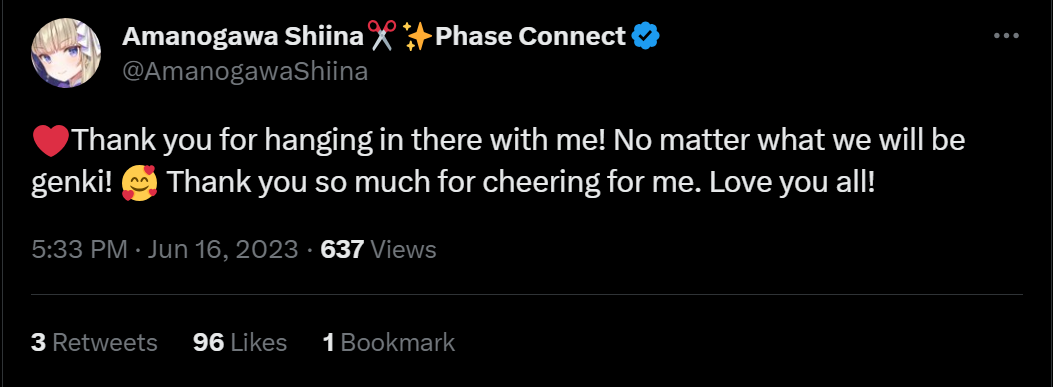Open the Amanogawa Shiina display name link
This screenshot has width=1053, height=387.
coord(243,36)
